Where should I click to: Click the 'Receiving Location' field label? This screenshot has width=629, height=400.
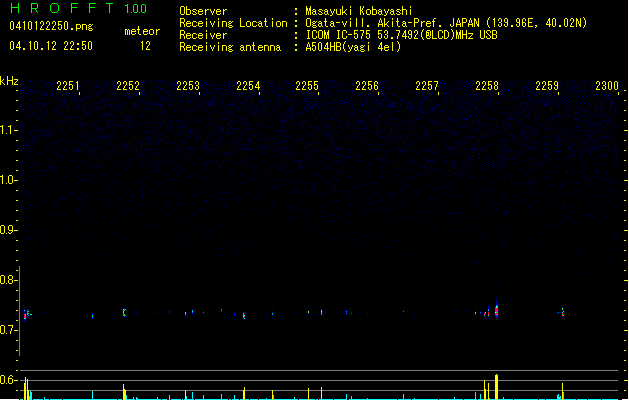[x=233, y=23]
